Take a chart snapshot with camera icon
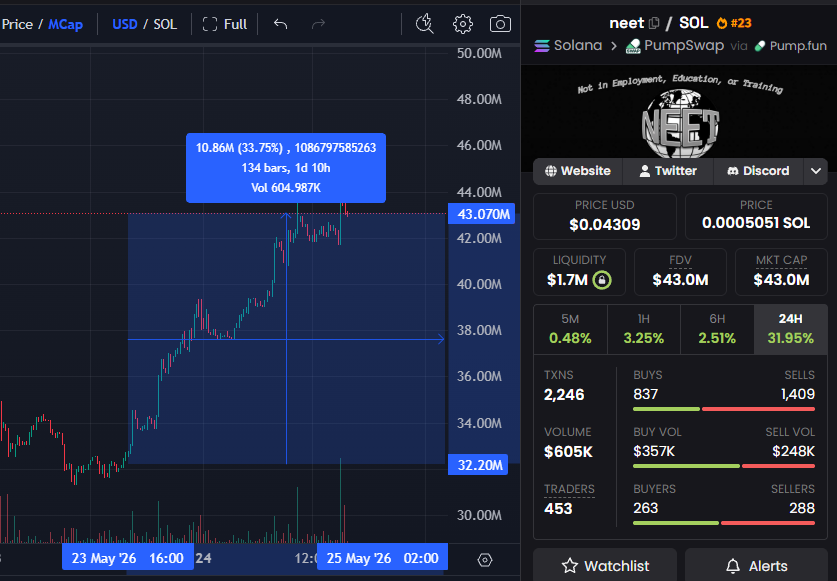Viewport: 837px width, 581px height. (500, 24)
